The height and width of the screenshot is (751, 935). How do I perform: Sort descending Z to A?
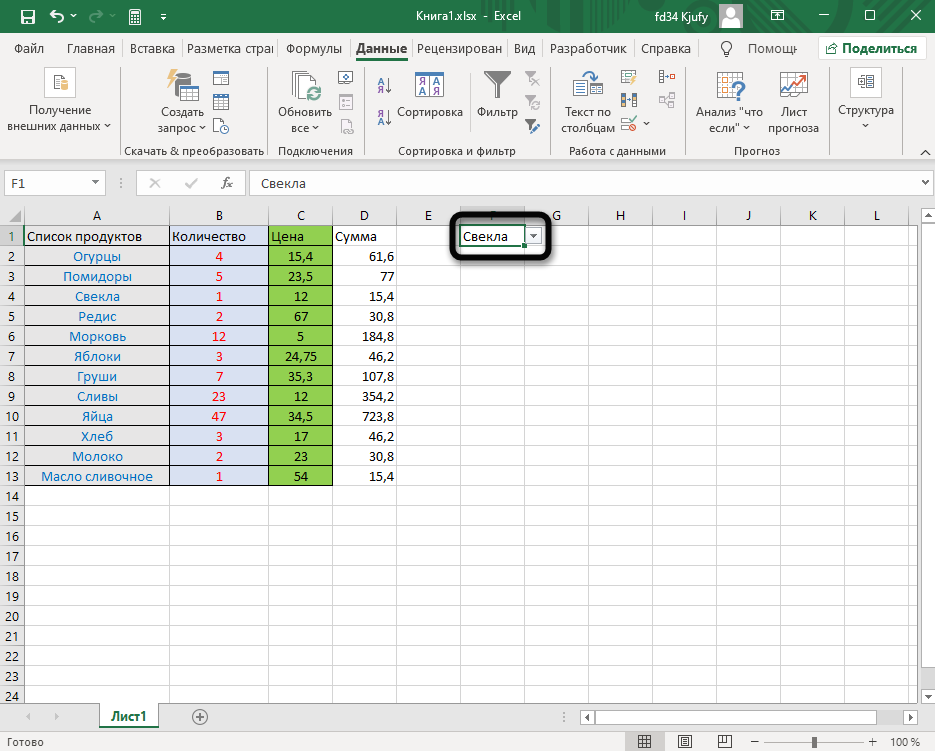383,113
